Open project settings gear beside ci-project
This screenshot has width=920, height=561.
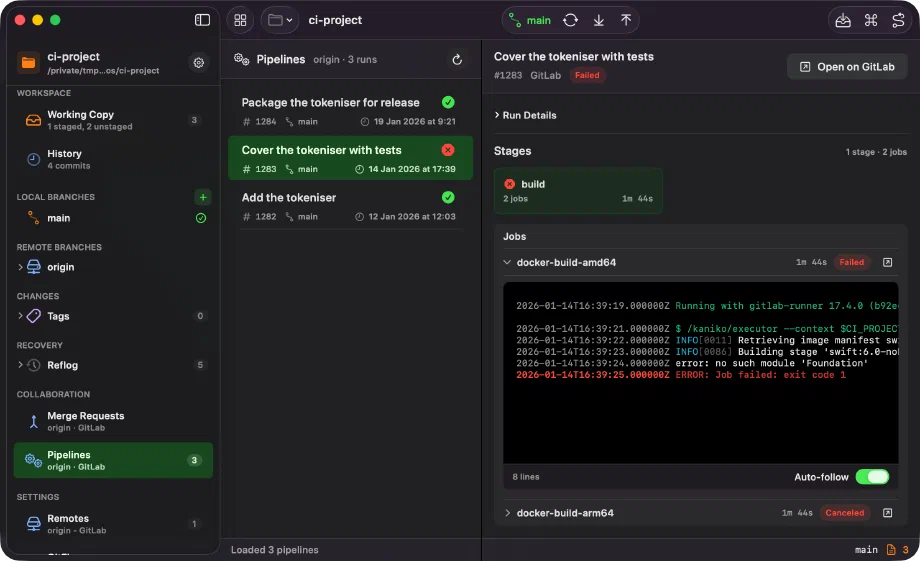click(199, 62)
